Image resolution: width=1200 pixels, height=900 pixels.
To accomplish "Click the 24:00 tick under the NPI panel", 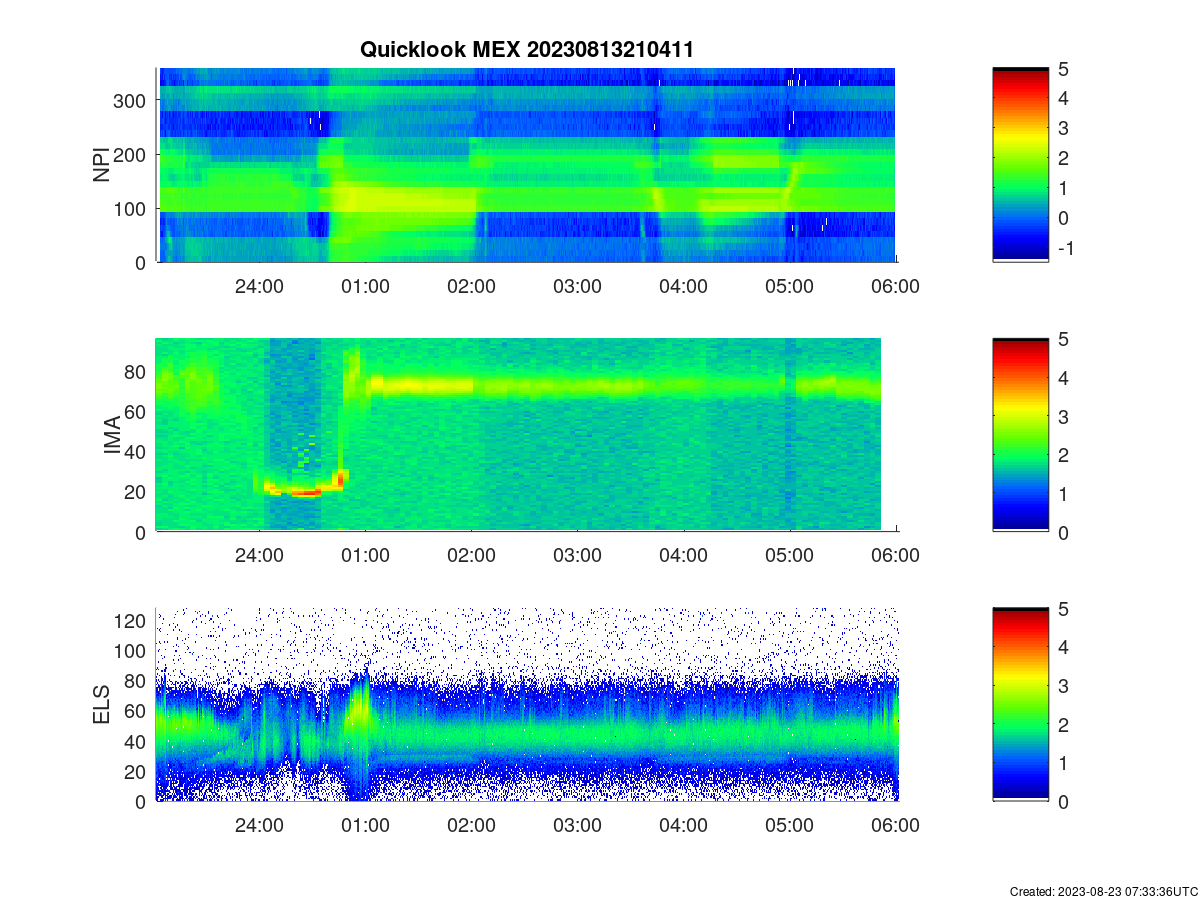I will [x=259, y=286].
